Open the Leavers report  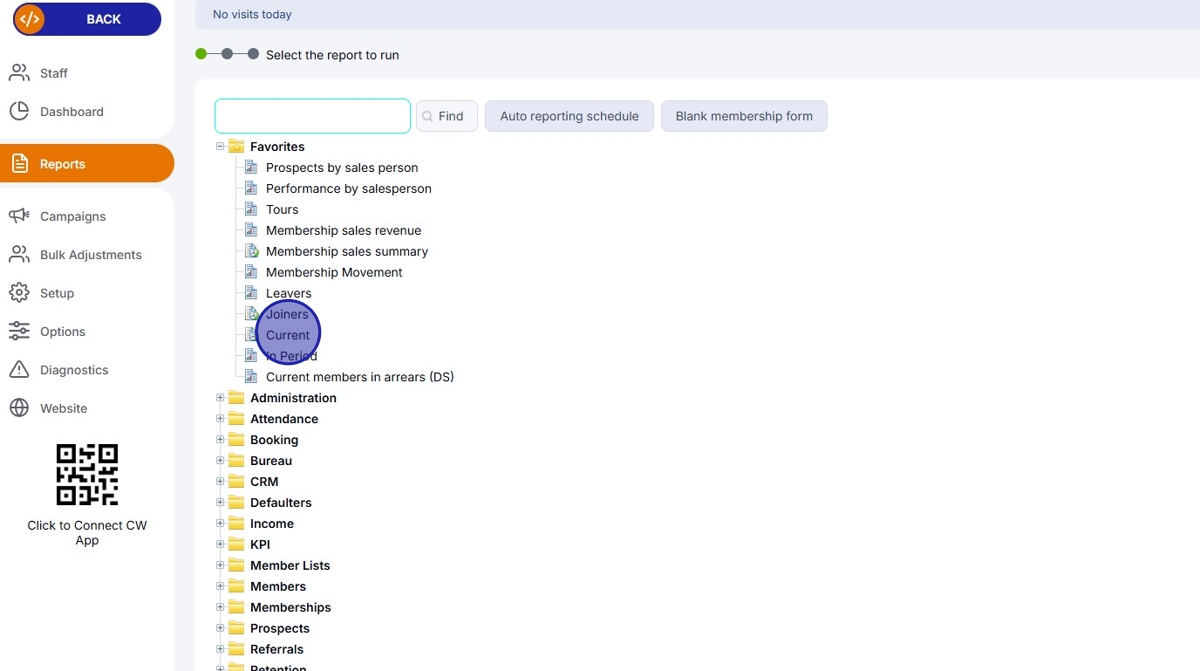[289, 294]
